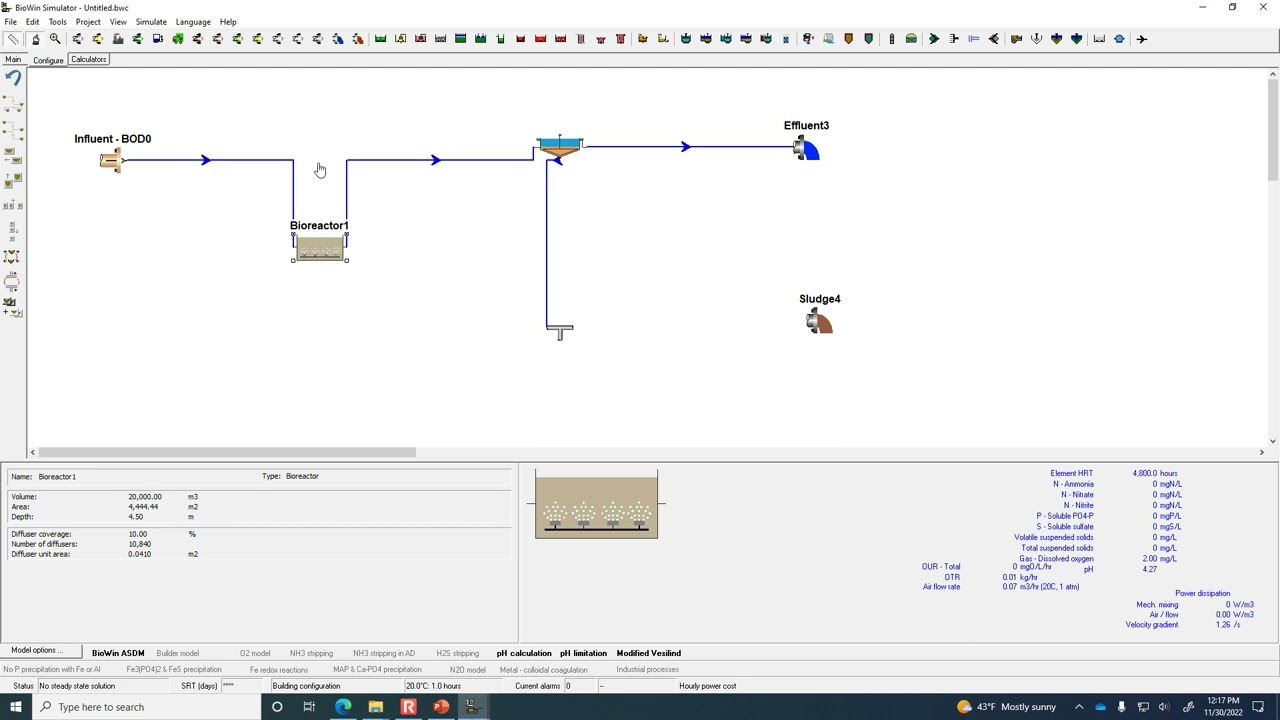Open the Edit menu
The image size is (1280, 720).
tap(33, 22)
